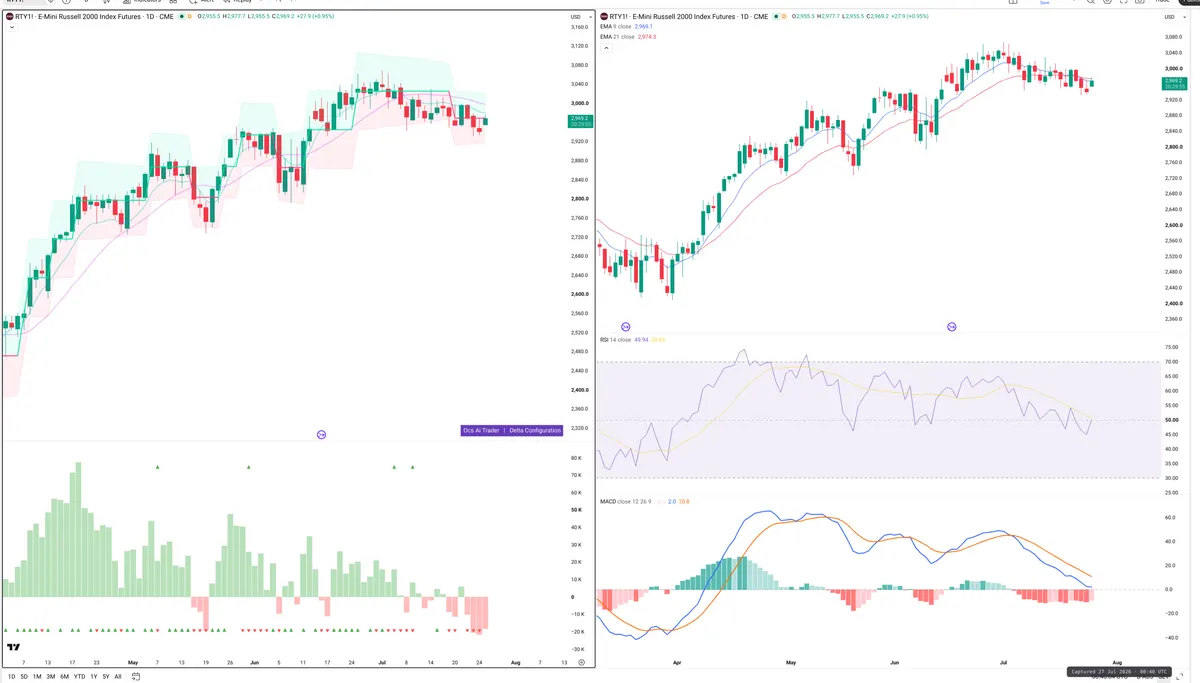The width and height of the screenshot is (1200, 683).
Task: Click the Jul label on left time axis
Action: click(382, 662)
